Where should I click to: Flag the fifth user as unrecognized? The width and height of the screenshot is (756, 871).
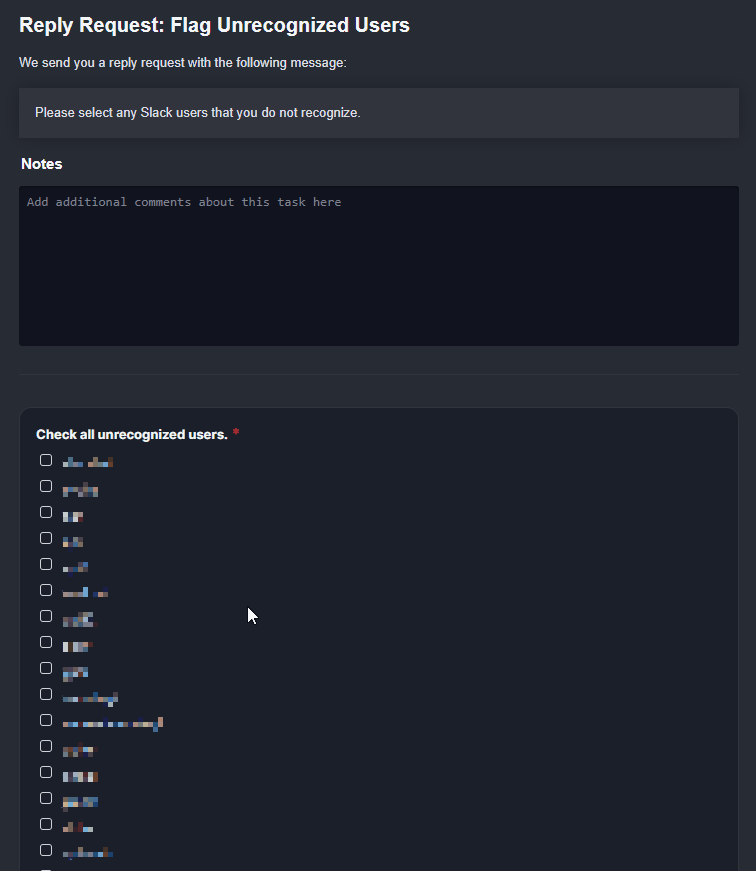click(46, 563)
